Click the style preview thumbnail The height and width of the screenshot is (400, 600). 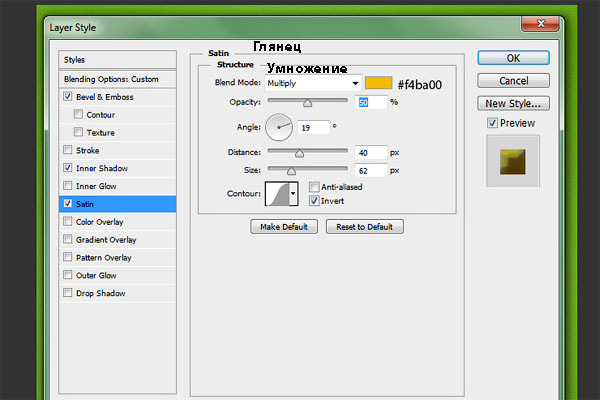513,162
